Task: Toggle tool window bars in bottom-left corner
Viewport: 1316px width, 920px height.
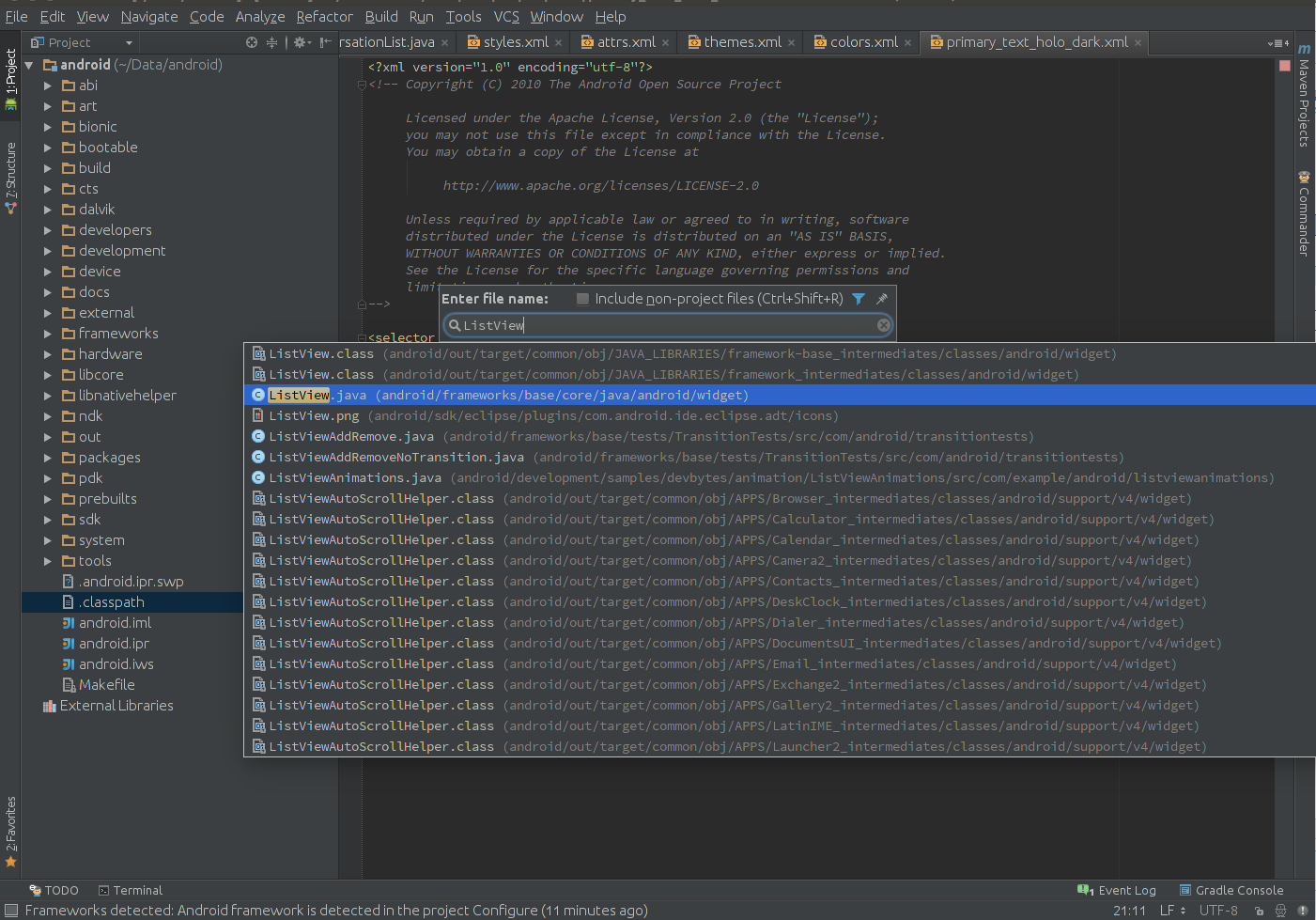Action: coord(10,911)
